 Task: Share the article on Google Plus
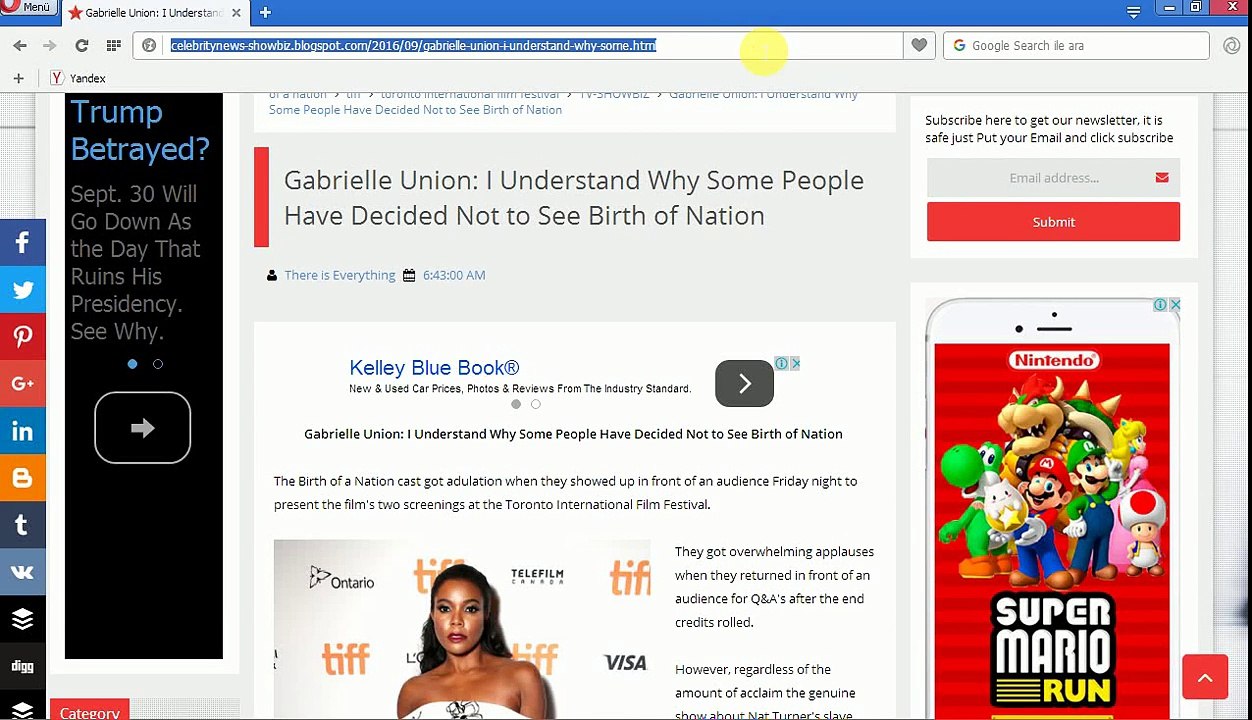click(x=22, y=384)
